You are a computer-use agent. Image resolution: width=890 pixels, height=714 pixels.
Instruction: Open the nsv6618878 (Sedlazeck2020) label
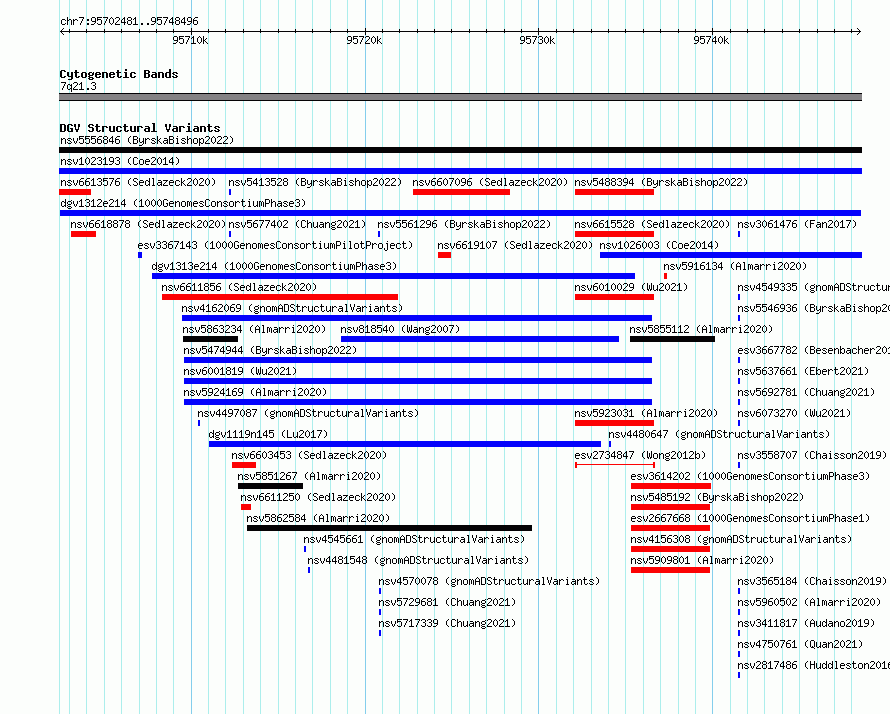tap(148, 224)
